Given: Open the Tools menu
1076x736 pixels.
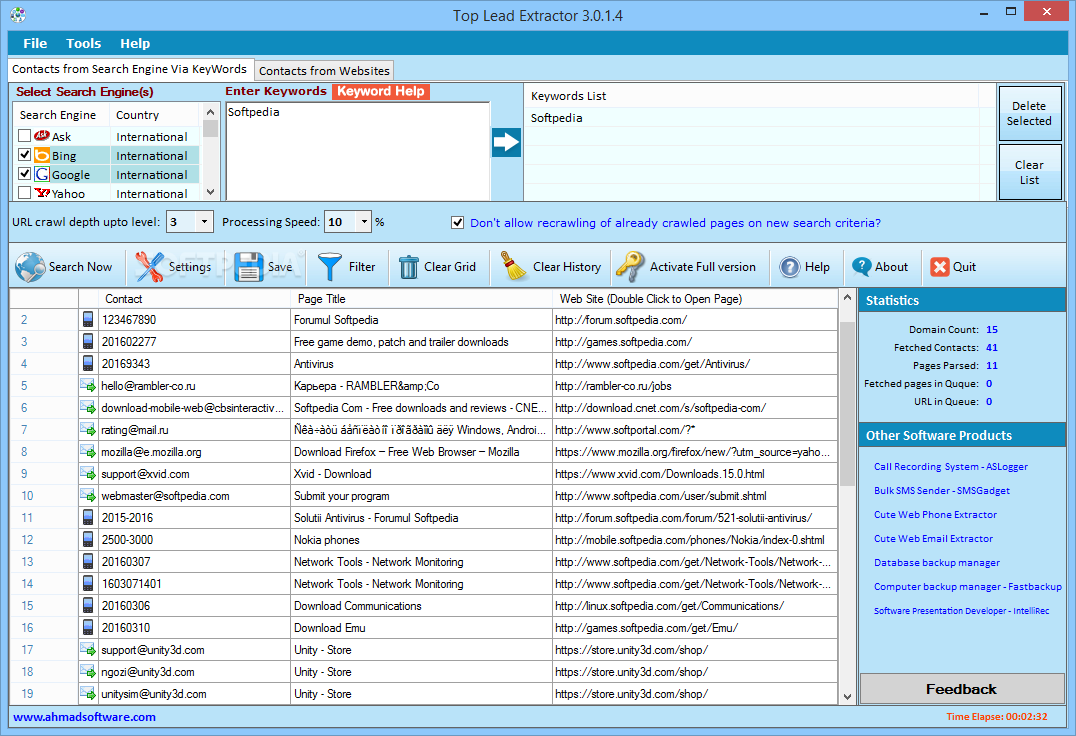Looking at the screenshot, I should 84,43.
